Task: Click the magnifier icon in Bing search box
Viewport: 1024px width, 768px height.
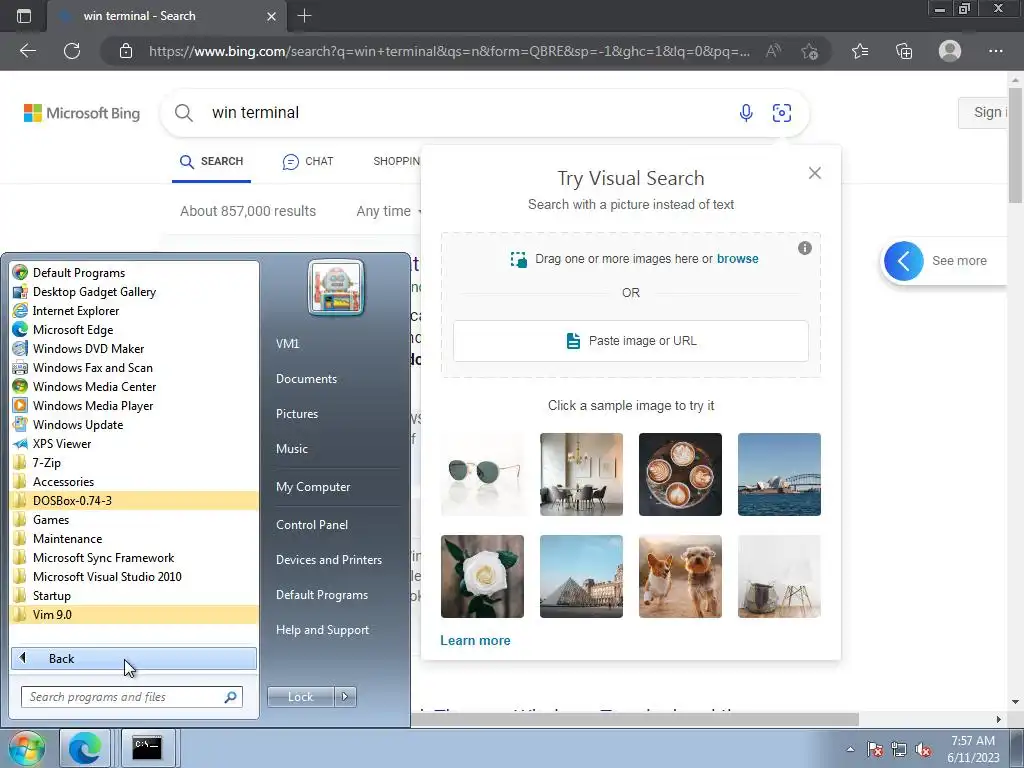Action: coord(184,112)
